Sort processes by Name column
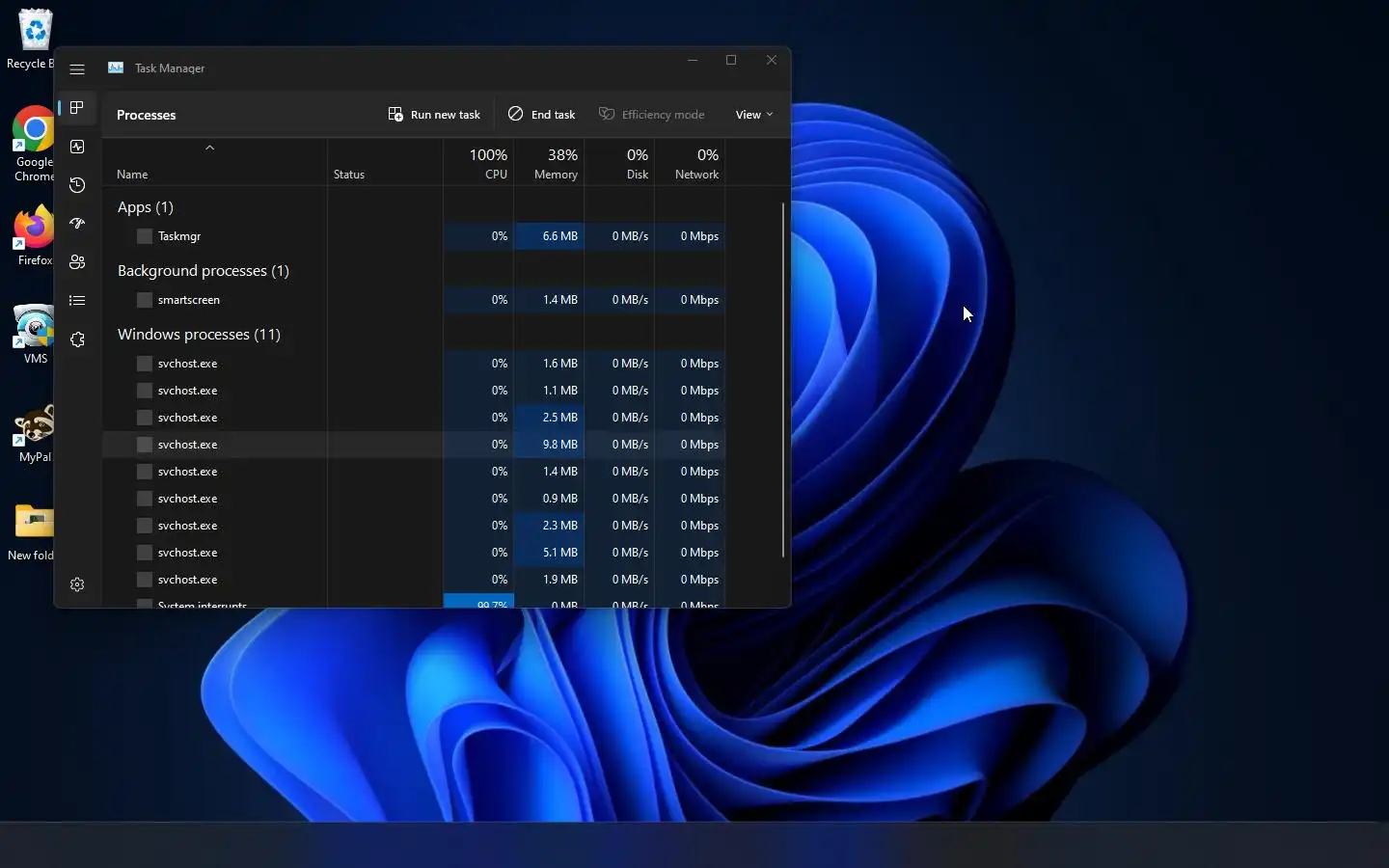This screenshot has width=1389, height=868. click(x=214, y=162)
